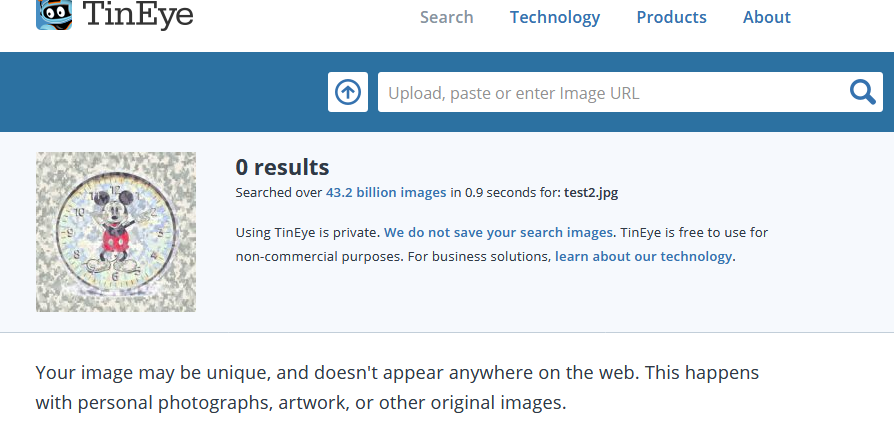Screen dimensions: 894x431
Task: Open the Mickey Mouse clock thumbnail
Action: (116, 232)
